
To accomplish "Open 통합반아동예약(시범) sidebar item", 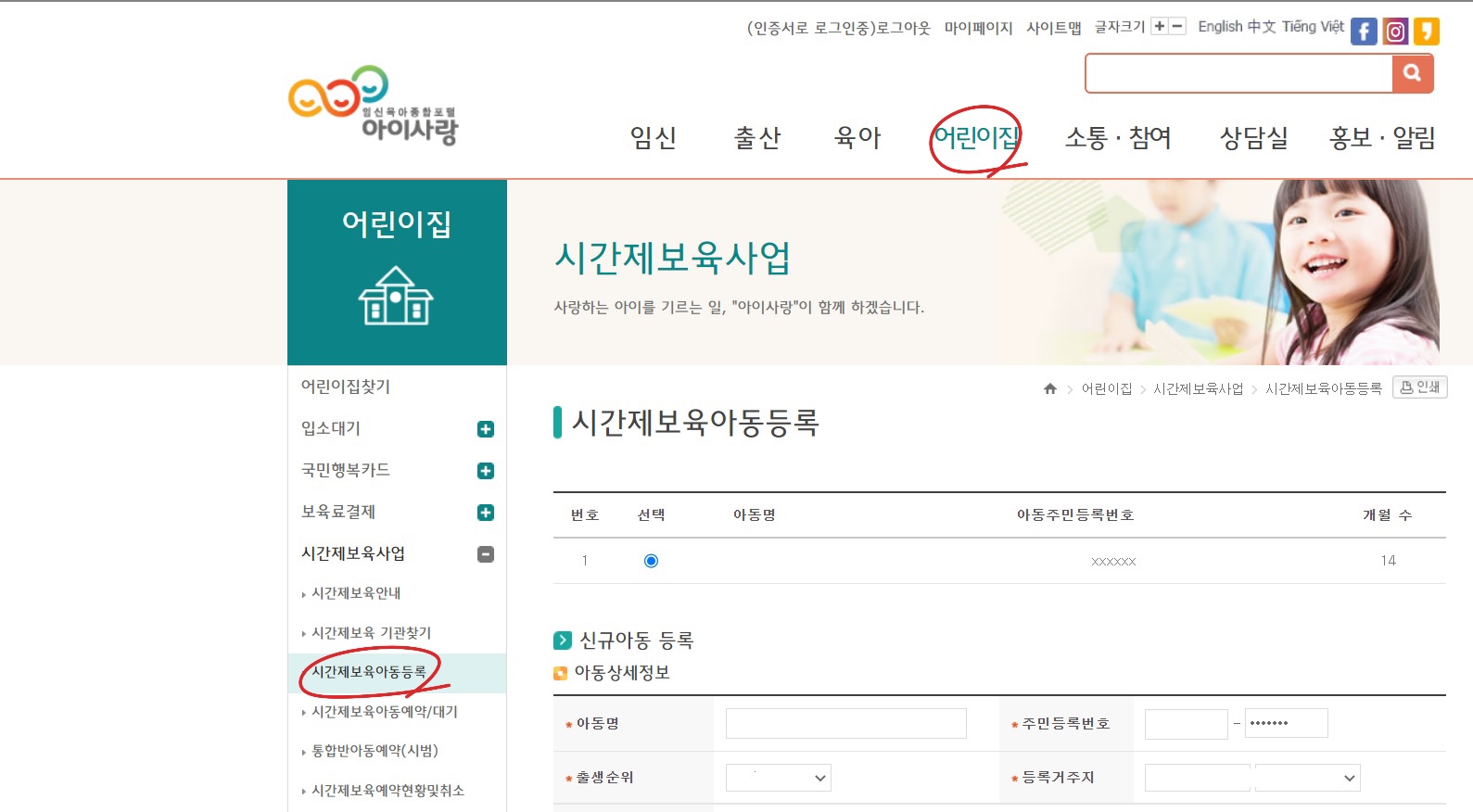I will point(375,751).
